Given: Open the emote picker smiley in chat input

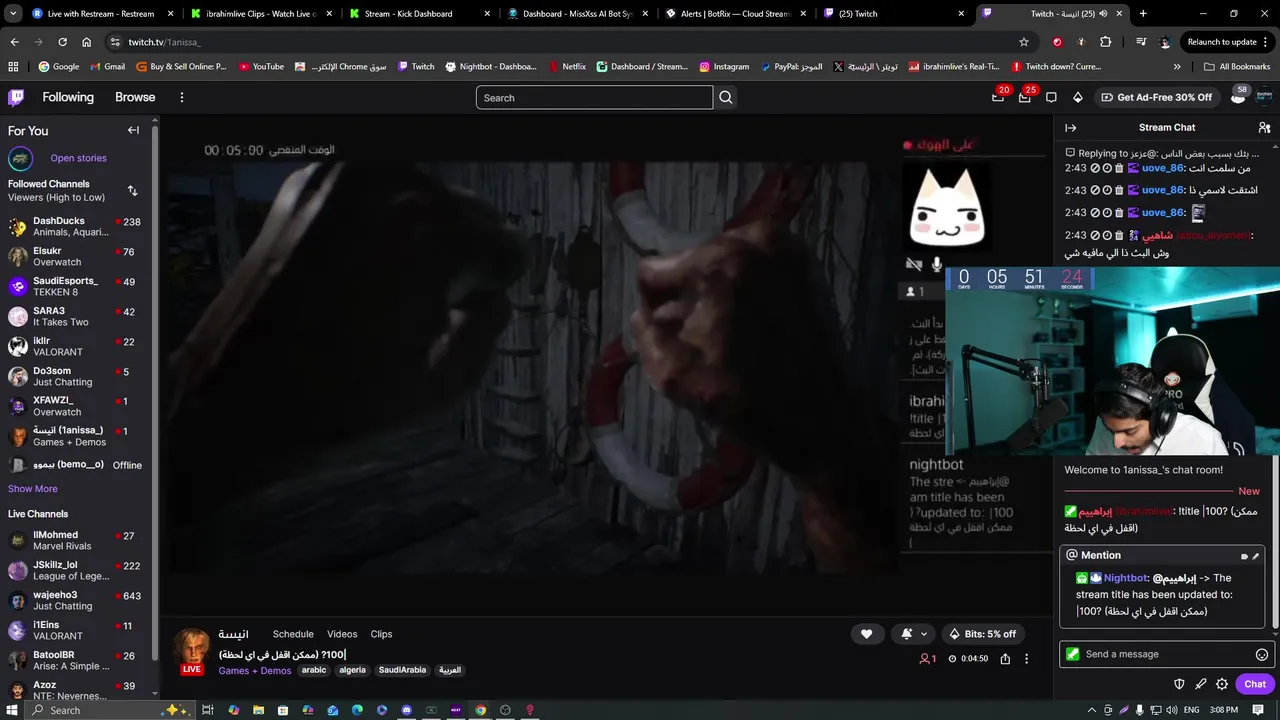Looking at the screenshot, I should (1262, 654).
